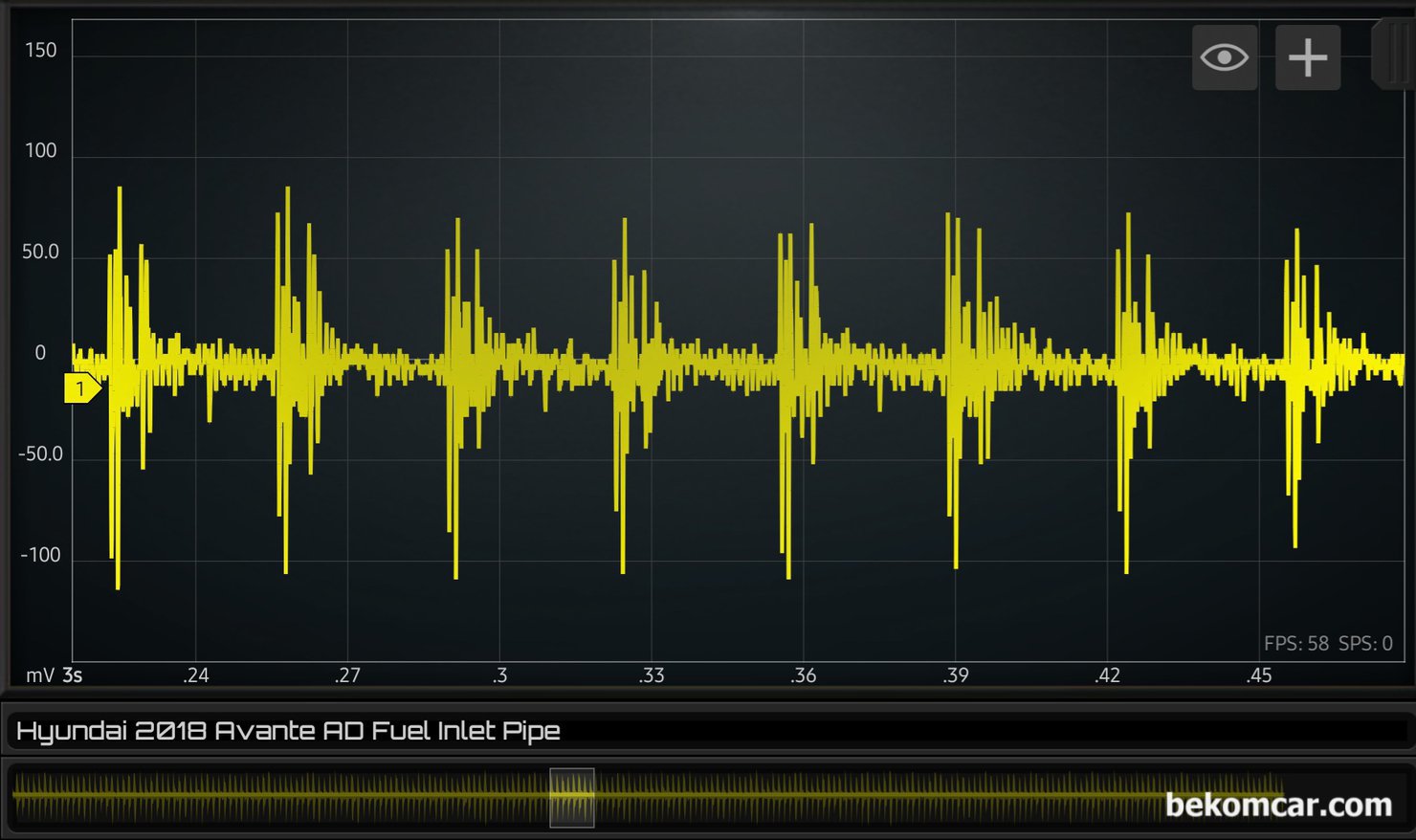Click the SPS: 0 readout
This screenshot has height=840, width=1416.
1365,644
